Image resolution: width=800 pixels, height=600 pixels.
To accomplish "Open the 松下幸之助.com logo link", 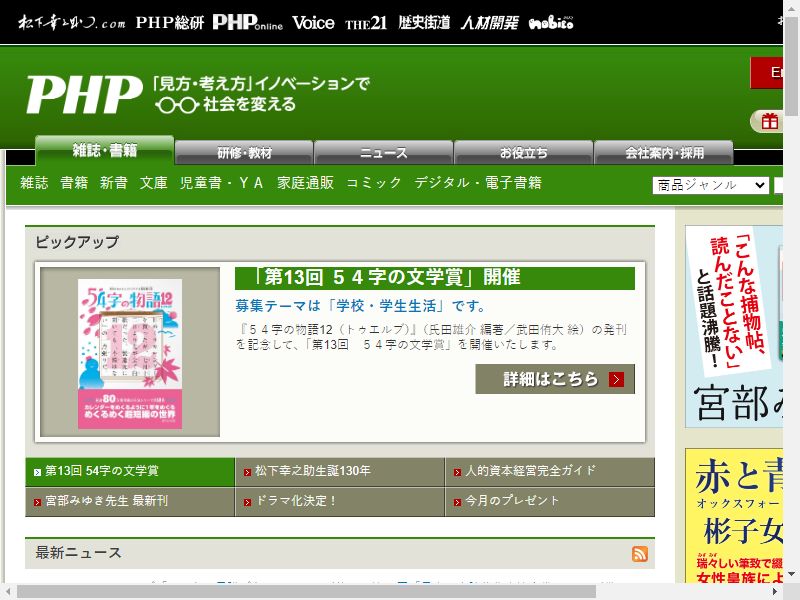I will tap(72, 22).
